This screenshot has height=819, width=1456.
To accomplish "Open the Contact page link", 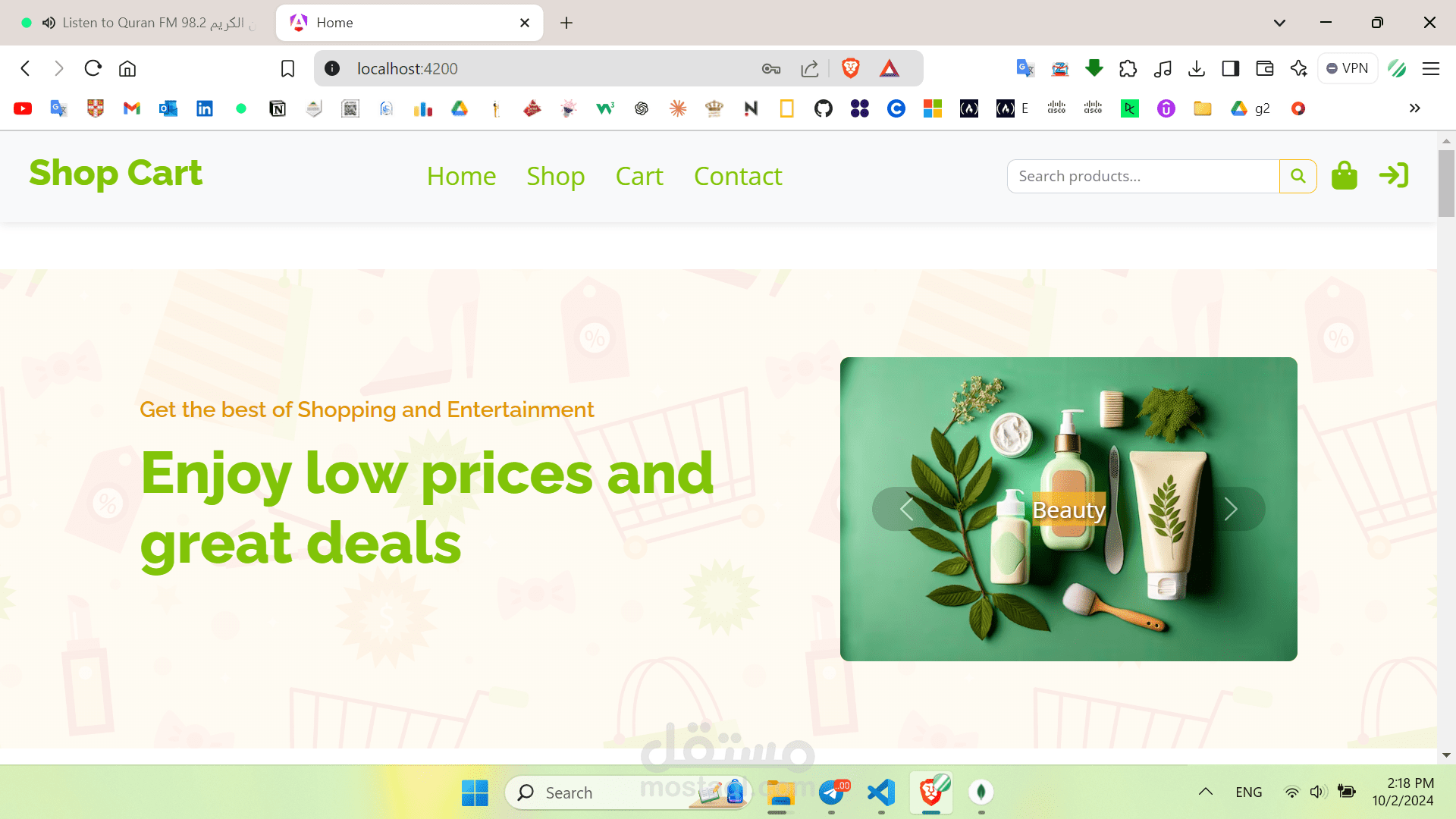I will click(x=737, y=176).
